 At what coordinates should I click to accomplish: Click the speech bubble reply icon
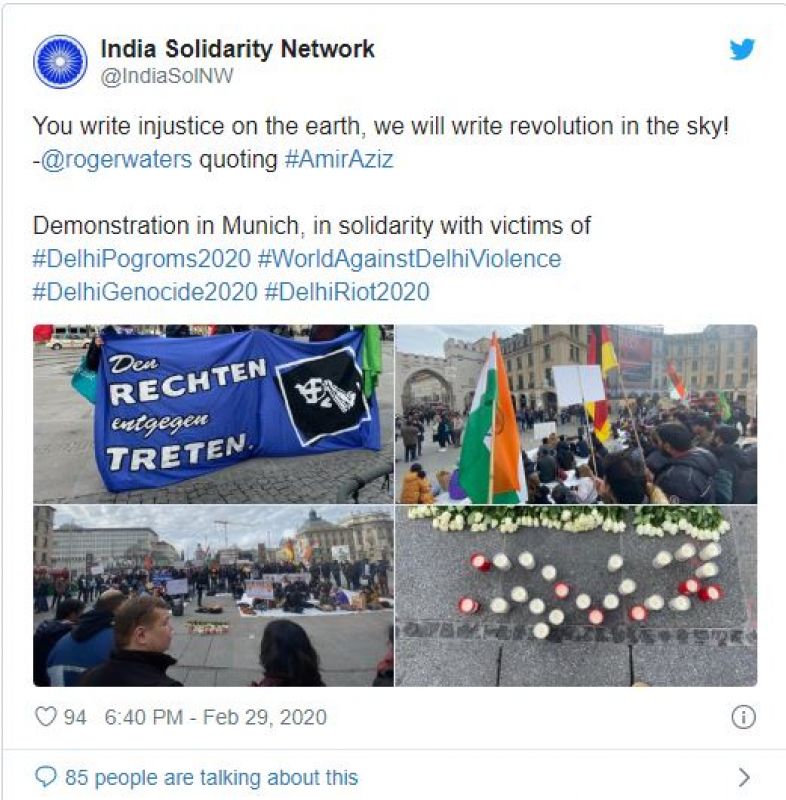(45, 777)
